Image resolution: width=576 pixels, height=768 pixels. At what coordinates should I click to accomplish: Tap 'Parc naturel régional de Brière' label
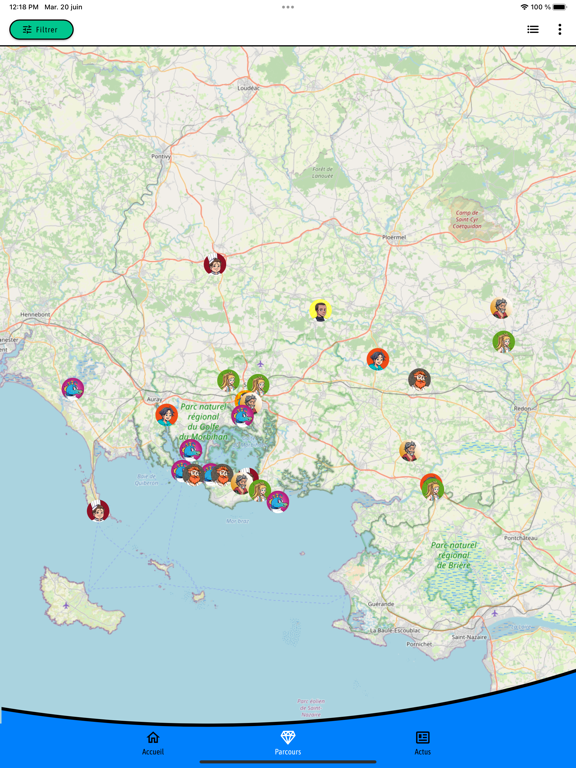pos(454,555)
